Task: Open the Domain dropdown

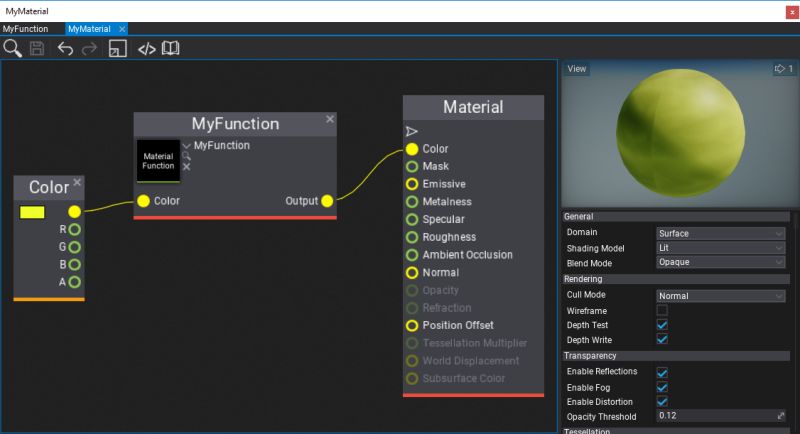Action: [x=720, y=234]
